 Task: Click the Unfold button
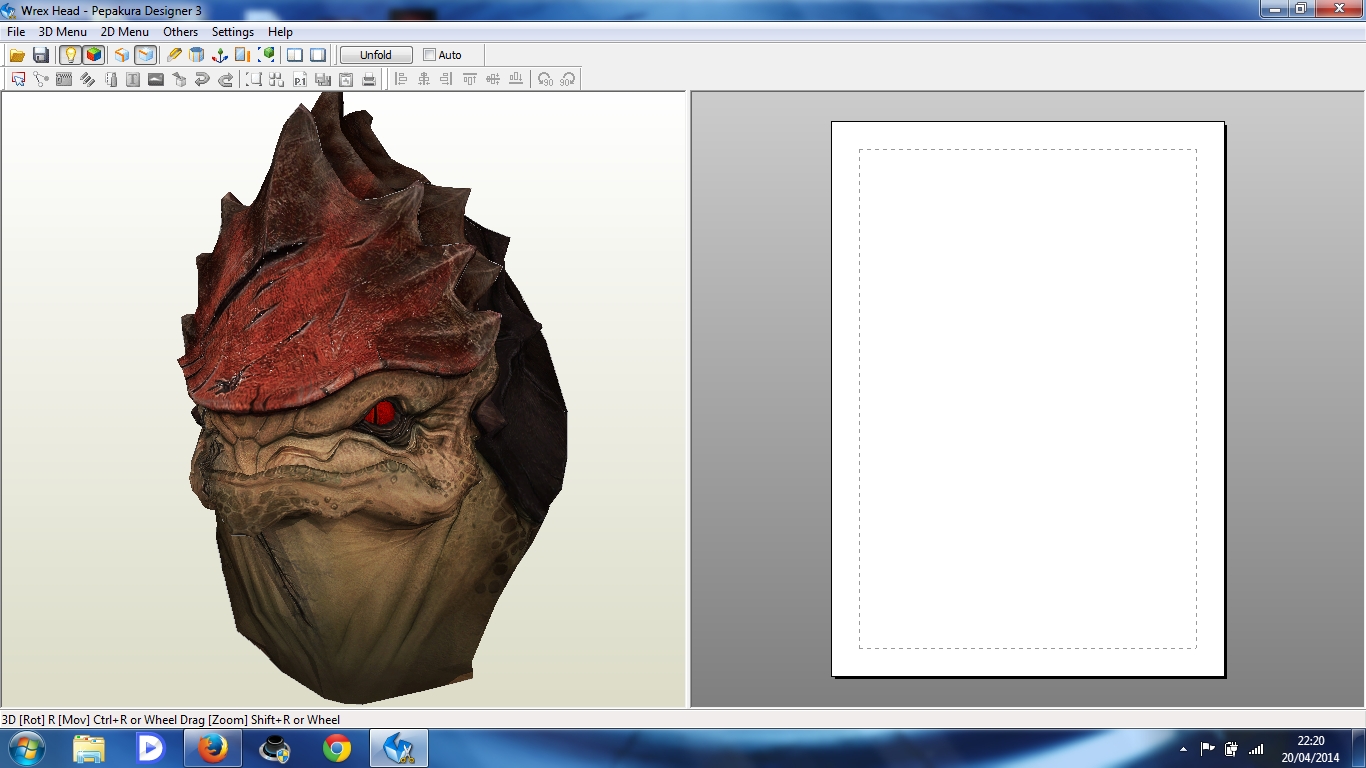click(x=376, y=55)
